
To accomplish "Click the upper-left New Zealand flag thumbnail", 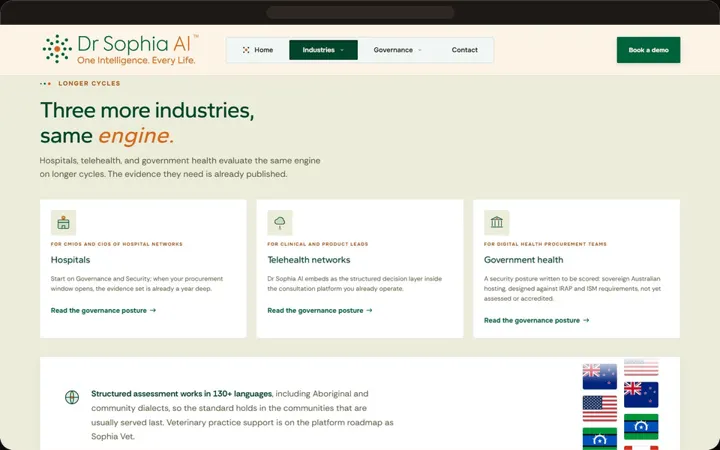I will [x=600, y=377].
